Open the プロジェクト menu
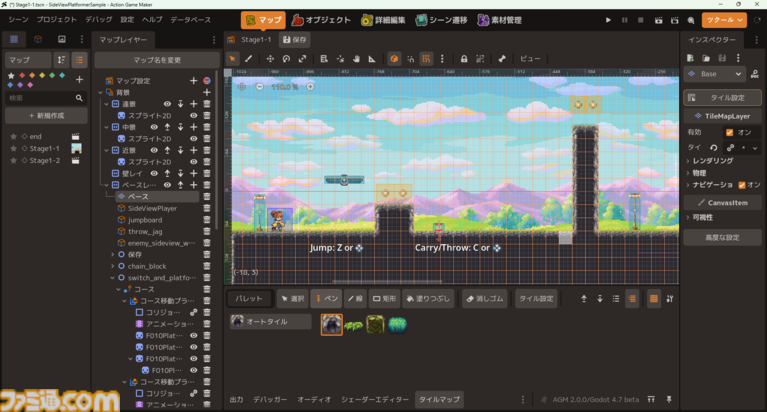Viewport: 767px width, 412px height. [x=57, y=20]
